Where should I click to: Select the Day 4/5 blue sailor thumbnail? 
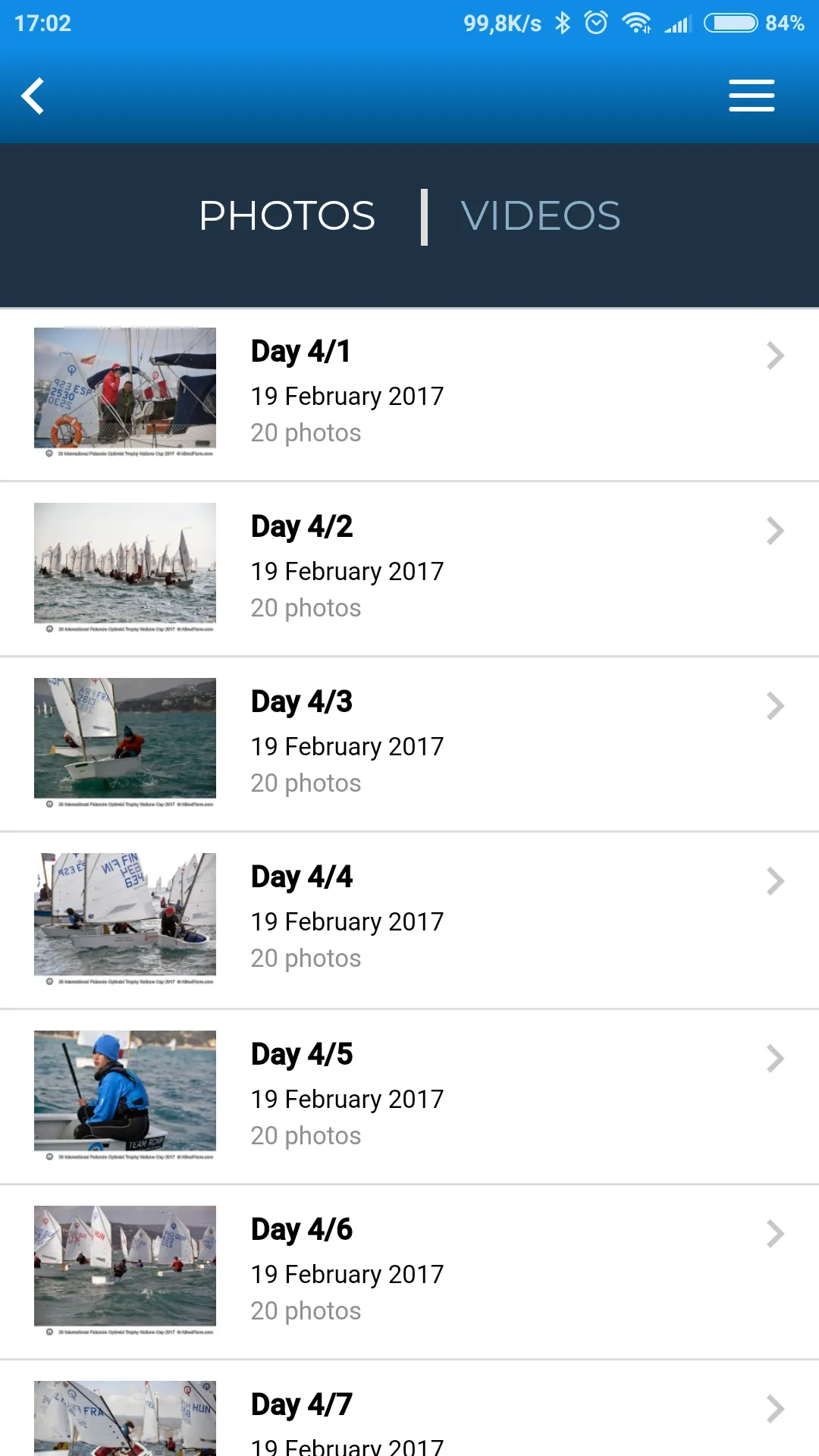(125, 1095)
